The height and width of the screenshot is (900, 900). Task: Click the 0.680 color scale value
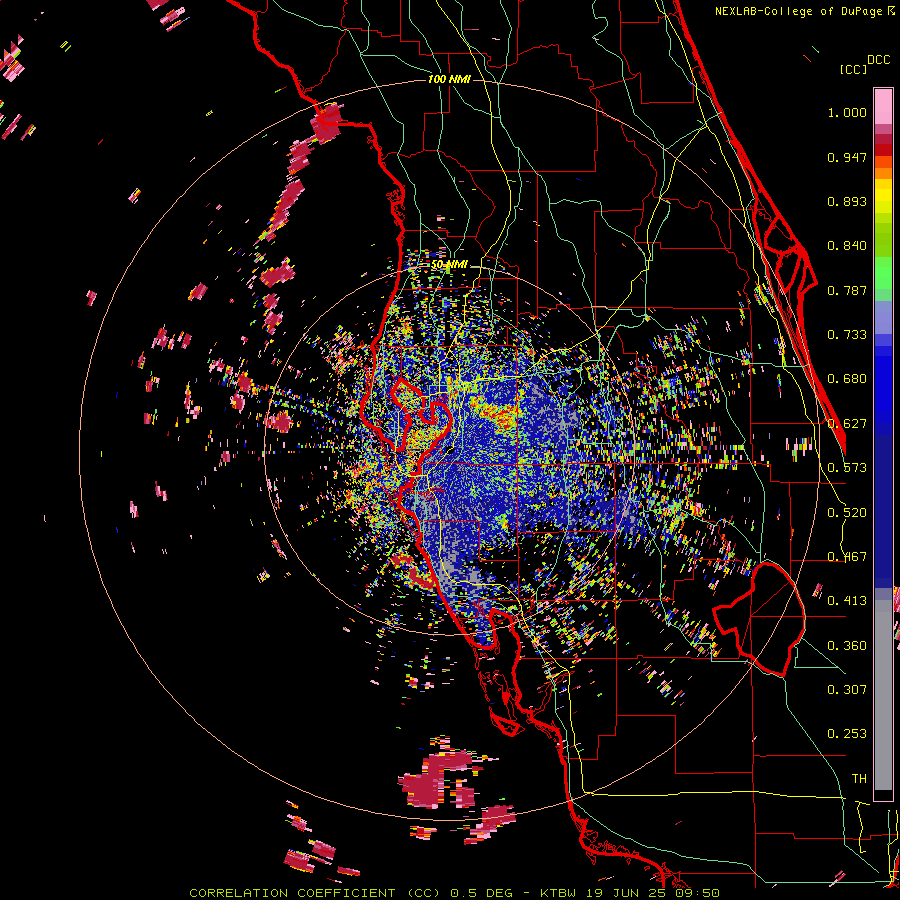pos(847,379)
